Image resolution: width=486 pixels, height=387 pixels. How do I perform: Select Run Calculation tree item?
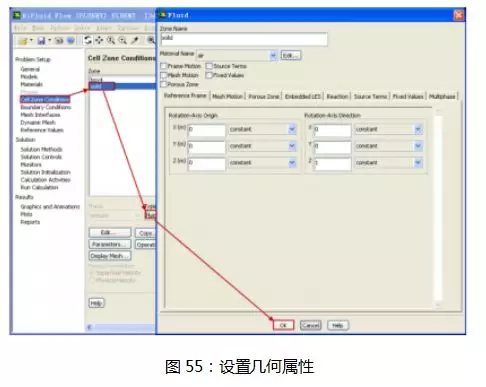coord(39,187)
